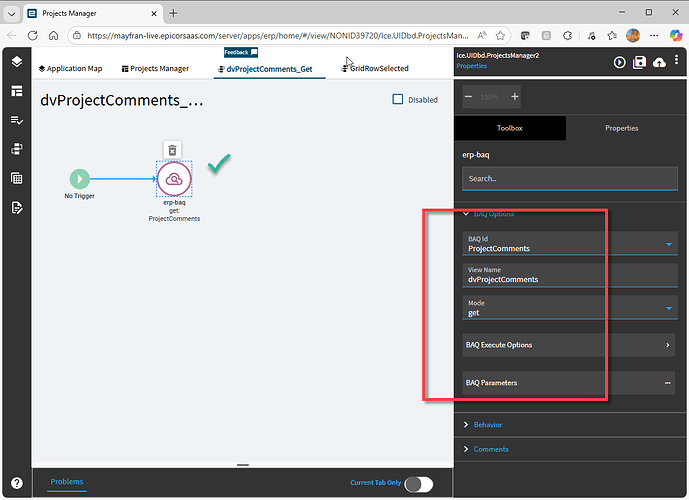Open the help question mark icon
689x500 pixels.
tap(17, 483)
